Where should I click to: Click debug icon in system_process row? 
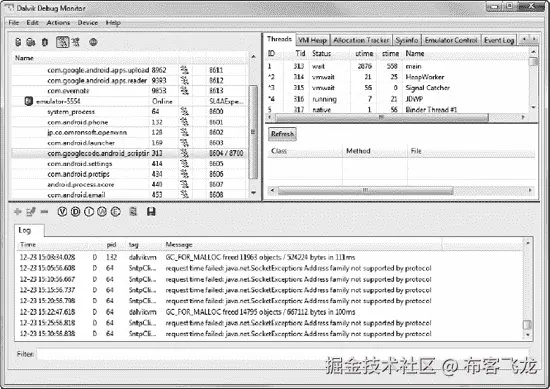tap(185, 112)
